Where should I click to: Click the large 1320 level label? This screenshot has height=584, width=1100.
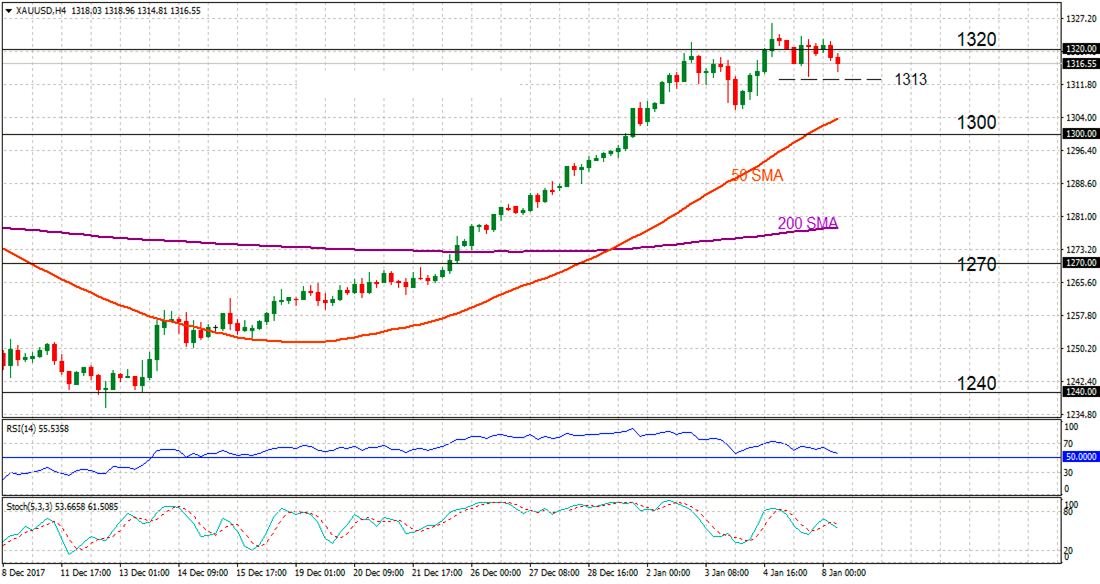click(975, 40)
